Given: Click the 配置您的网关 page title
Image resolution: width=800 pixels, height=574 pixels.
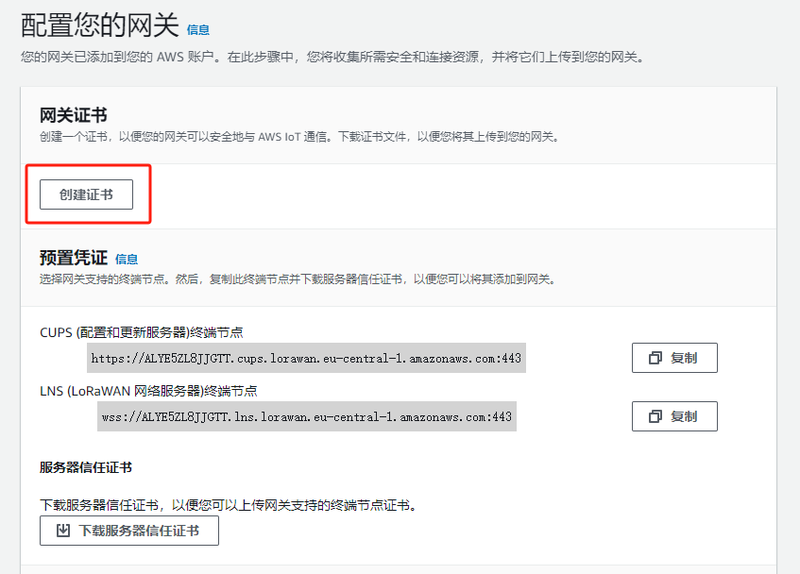Looking at the screenshot, I should (x=99, y=26).
